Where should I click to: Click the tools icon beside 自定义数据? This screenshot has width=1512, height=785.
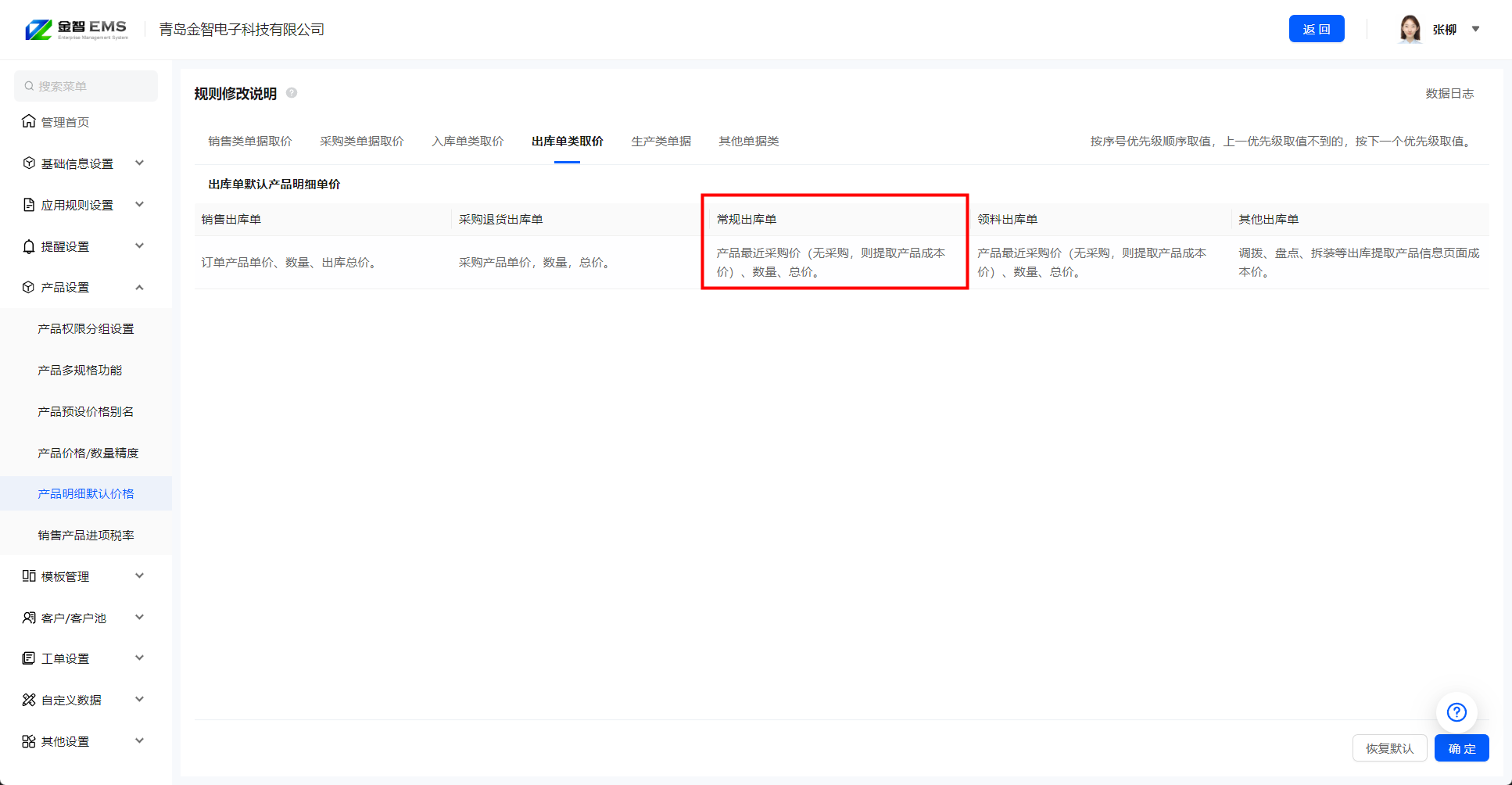click(29, 700)
